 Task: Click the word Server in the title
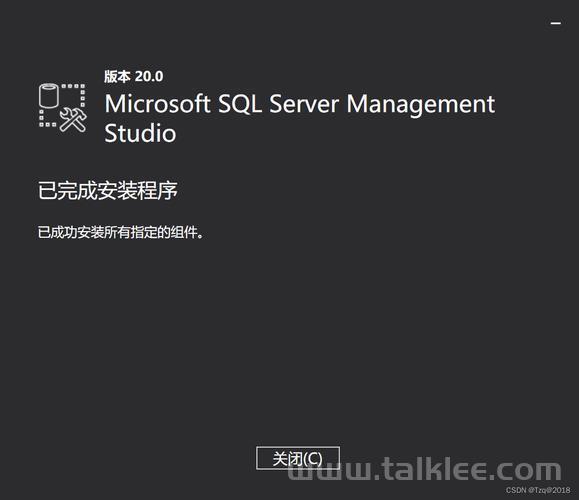pyautogui.click(x=304, y=104)
